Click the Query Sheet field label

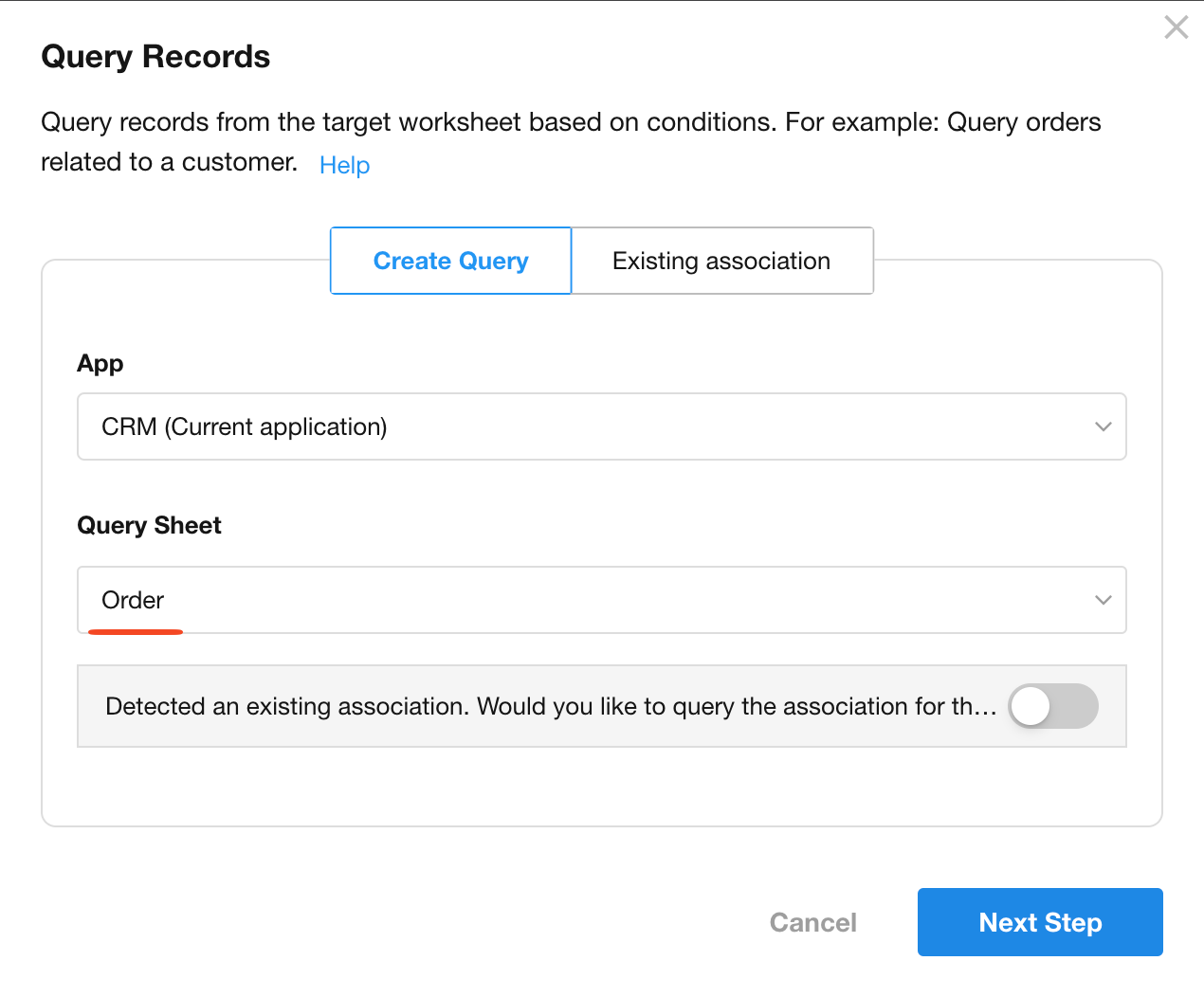click(x=149, y=526)
